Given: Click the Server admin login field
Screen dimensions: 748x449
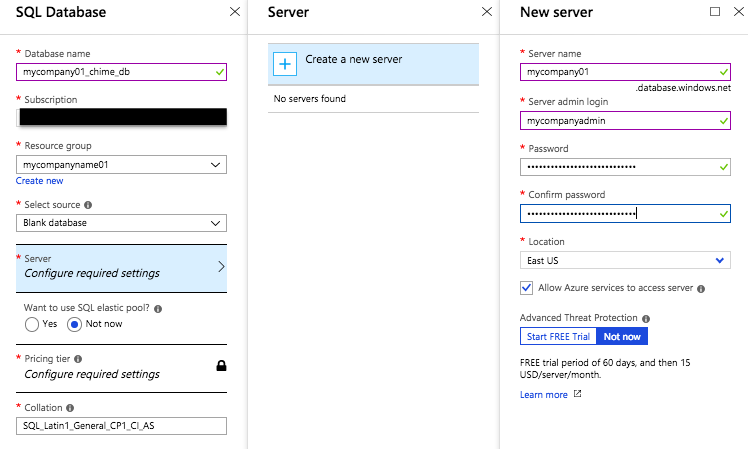Looking at the screenshot, I should 625,121.
